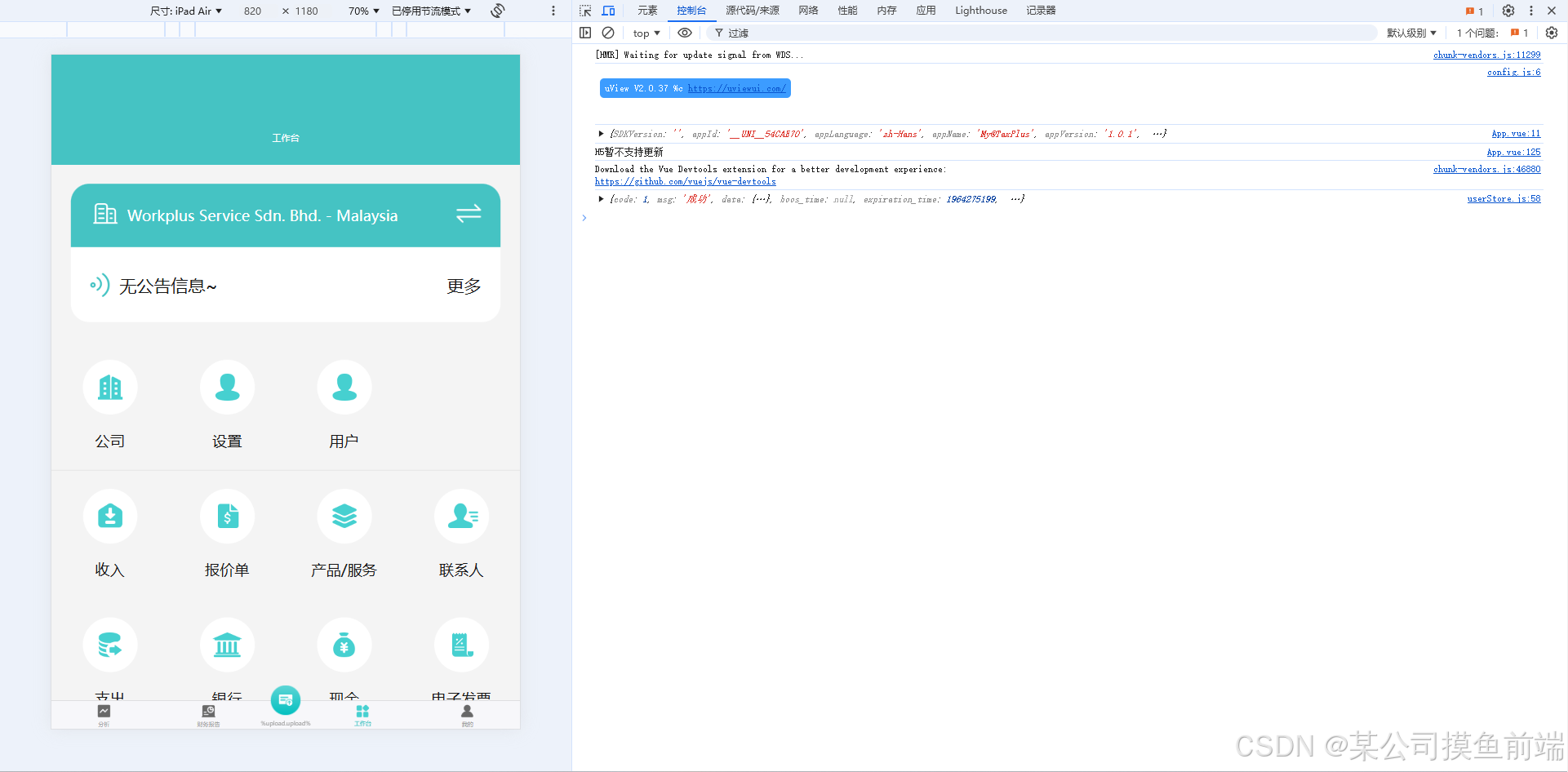Image resolution: width=1568 pixels, height=772 pixels.
Task: Open source link App.vue:11
Action: (1516, 134)
